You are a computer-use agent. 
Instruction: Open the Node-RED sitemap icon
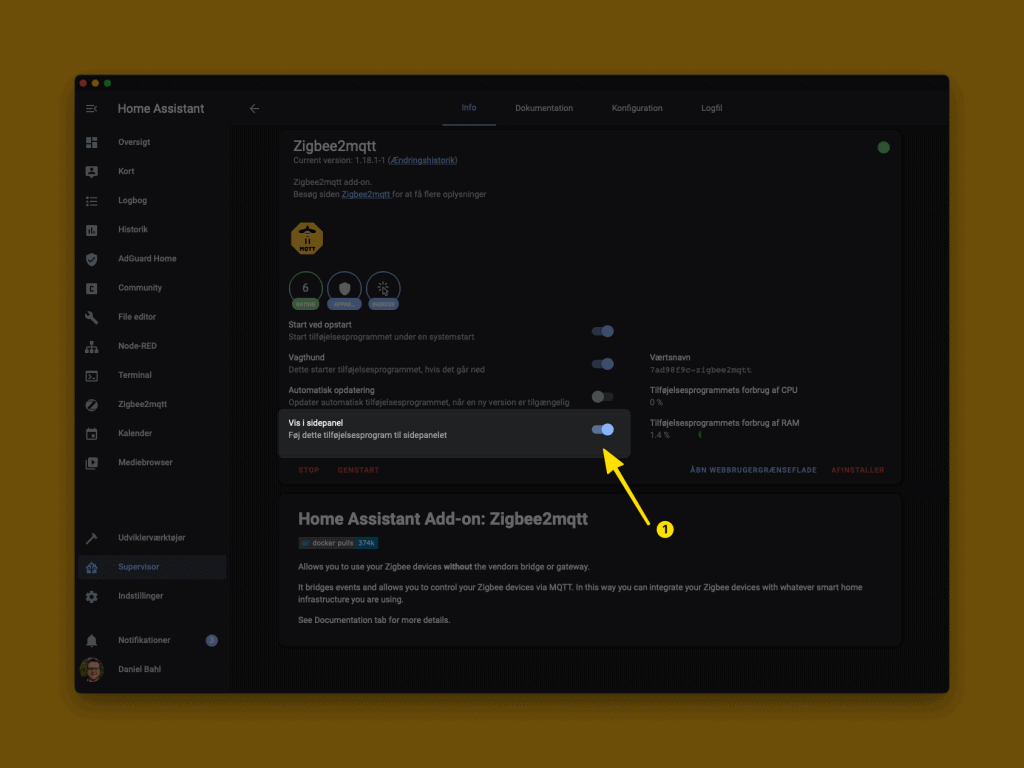(x=91, y=347)
